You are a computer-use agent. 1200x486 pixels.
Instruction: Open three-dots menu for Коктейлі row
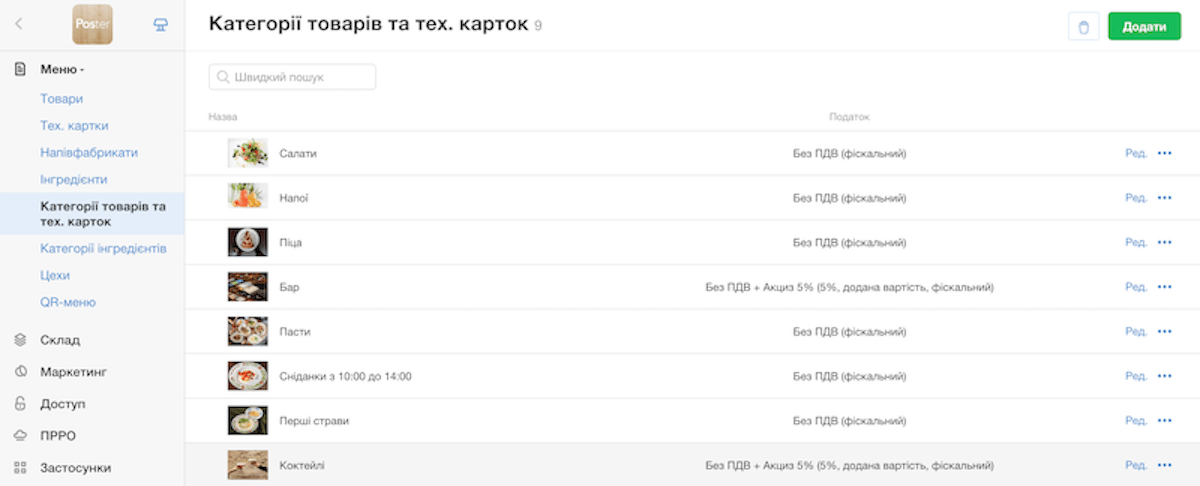point(1164,465)
